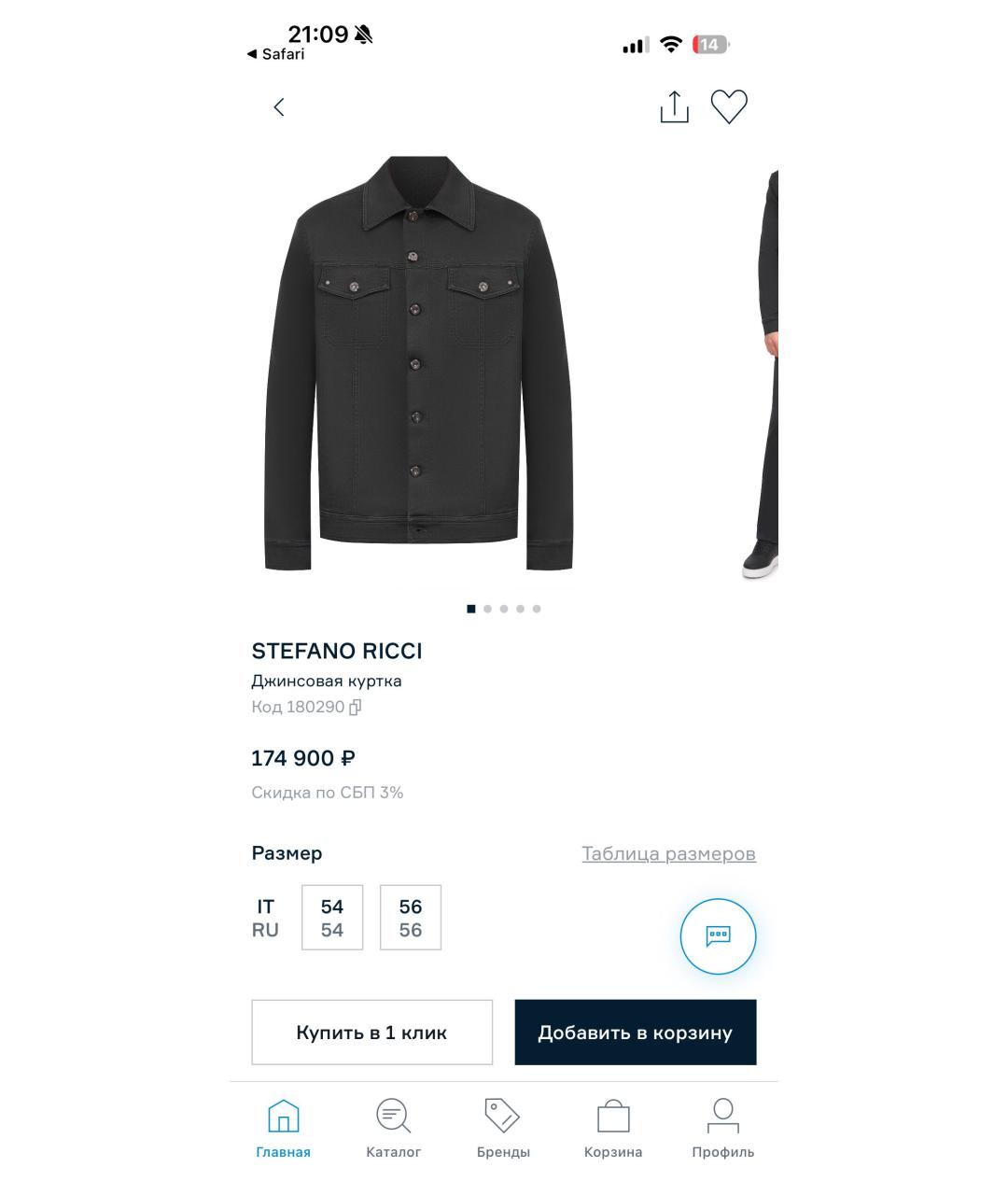Open the chat support bubble icon

(718, 936)
